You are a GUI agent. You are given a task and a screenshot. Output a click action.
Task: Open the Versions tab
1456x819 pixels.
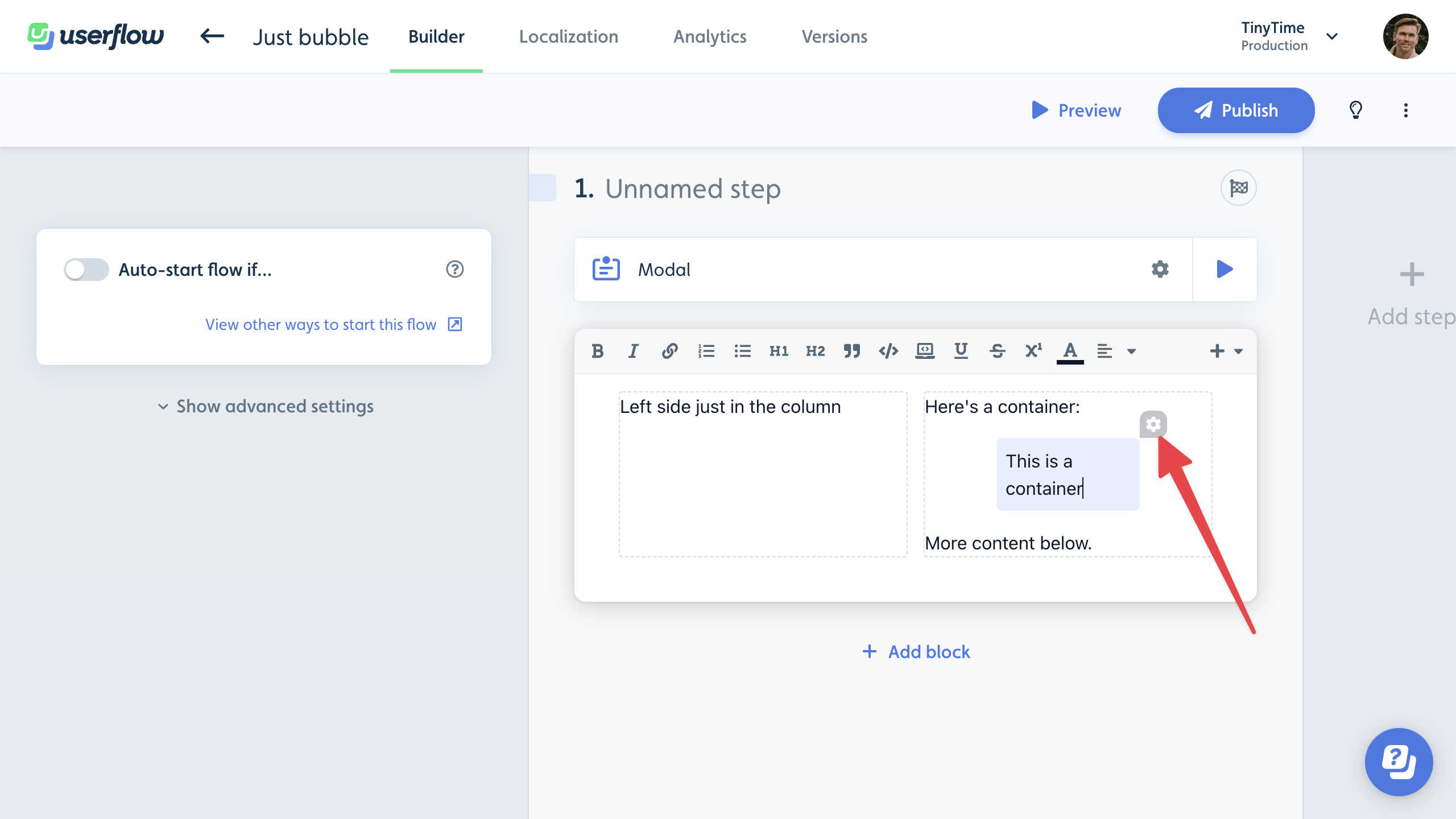pyautogui.click(x=834, y=36)
